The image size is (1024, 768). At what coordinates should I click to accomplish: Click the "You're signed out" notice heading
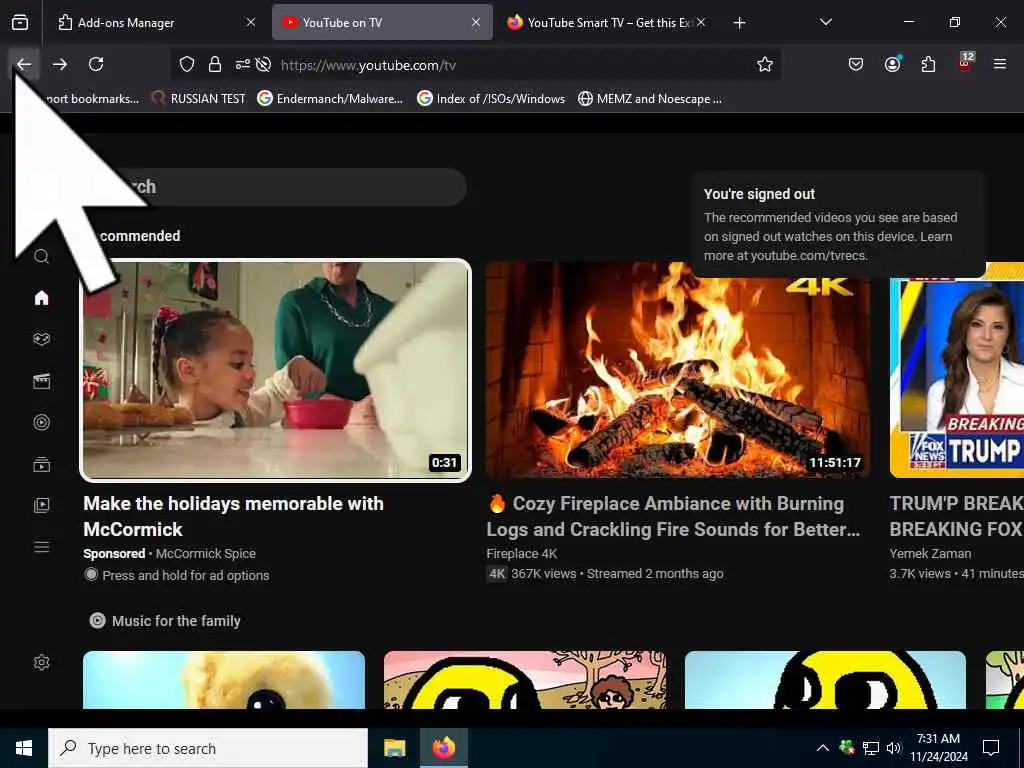tap(760, 194)
